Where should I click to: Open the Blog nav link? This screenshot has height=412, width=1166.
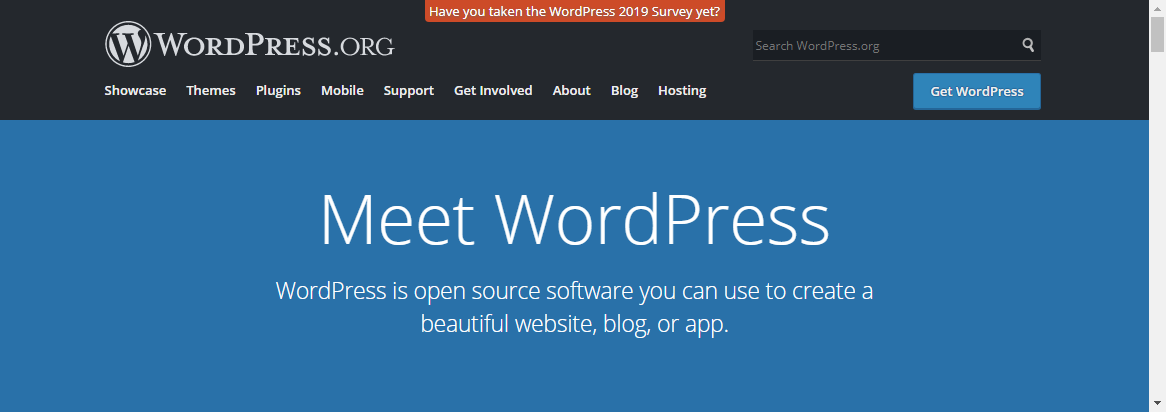624,91
